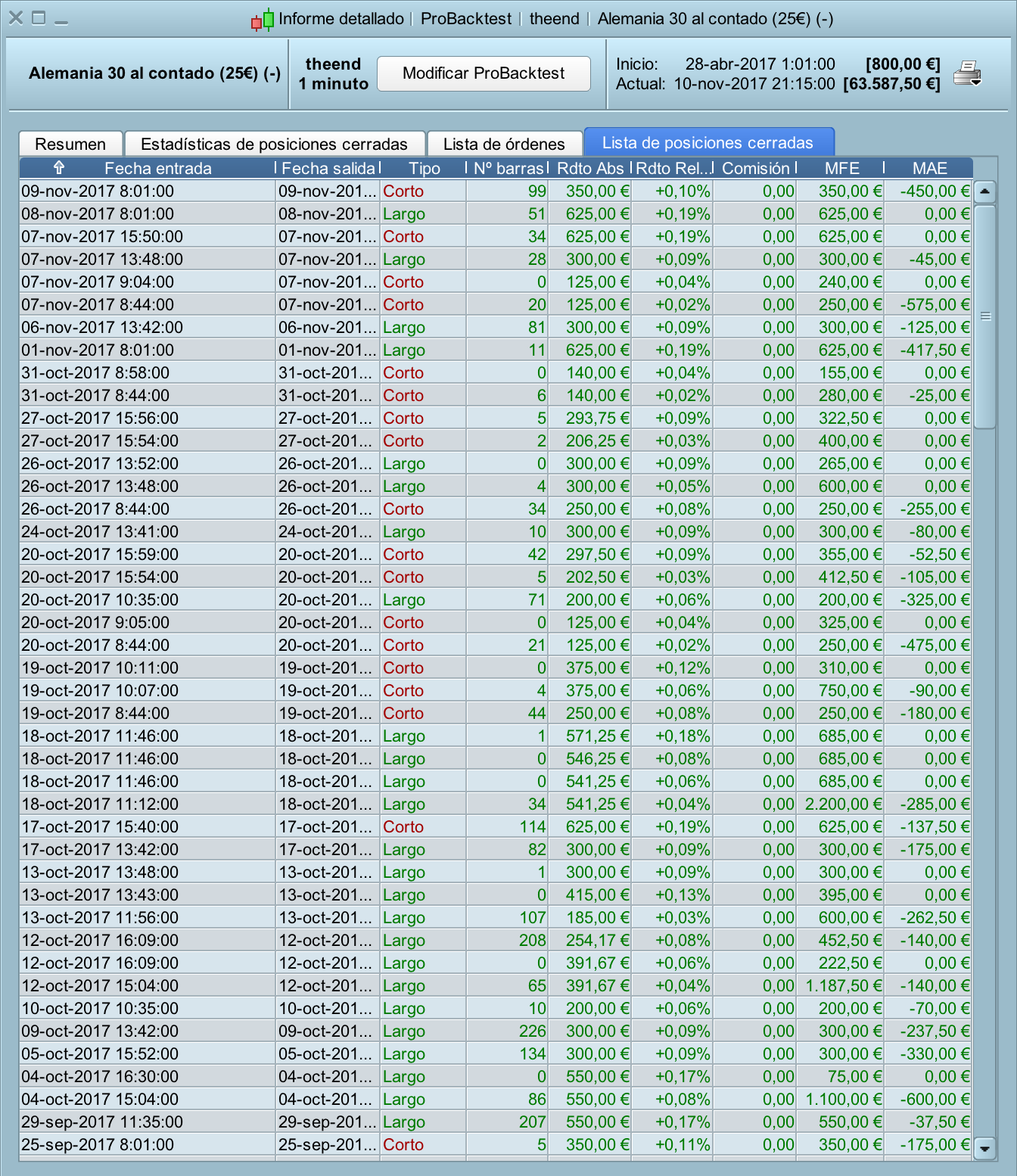Viewport: 1017px width, 1176px height.
Task: Click the +0,13% Rdto Rel value
Action: point(683,895)
